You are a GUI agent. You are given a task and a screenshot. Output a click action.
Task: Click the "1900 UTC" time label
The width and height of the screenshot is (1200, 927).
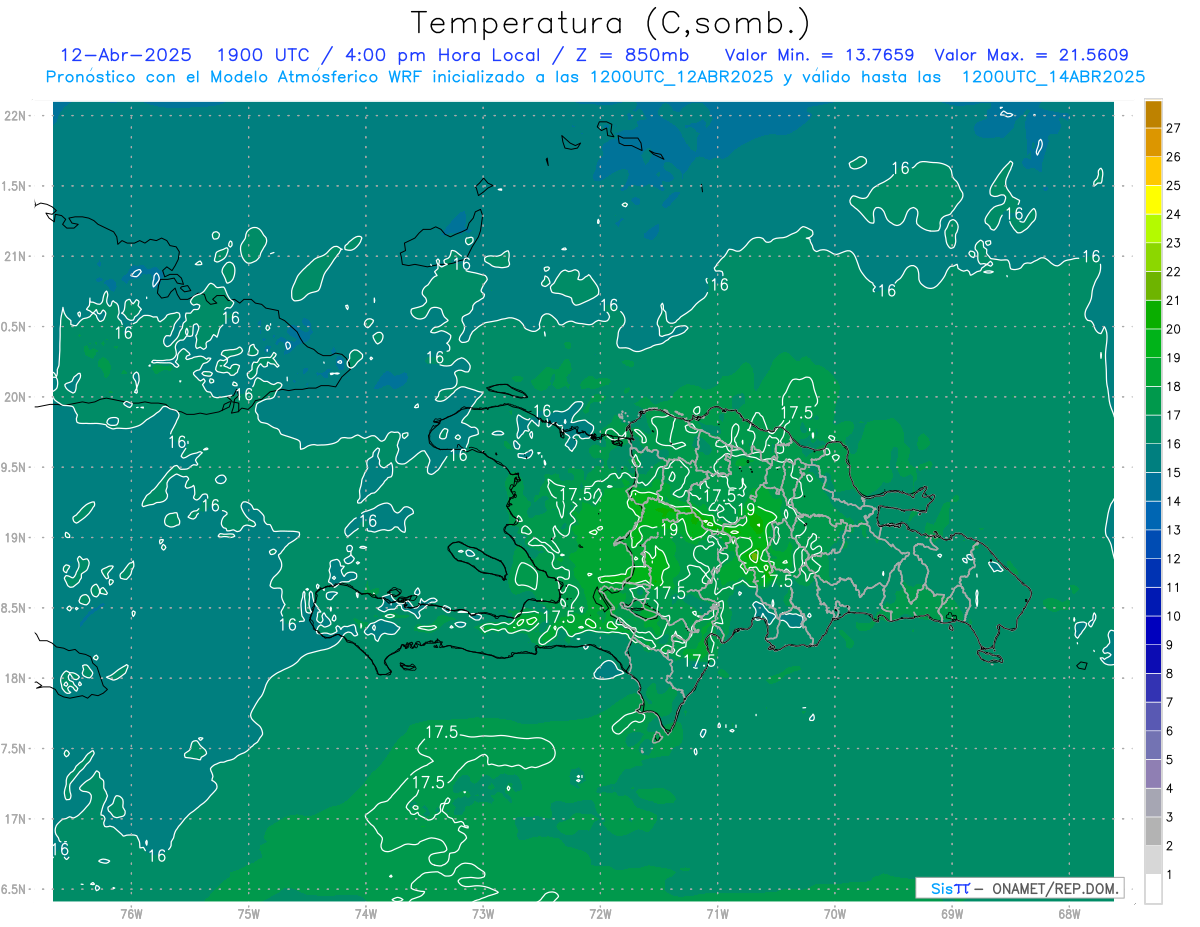tap(264, 55)
